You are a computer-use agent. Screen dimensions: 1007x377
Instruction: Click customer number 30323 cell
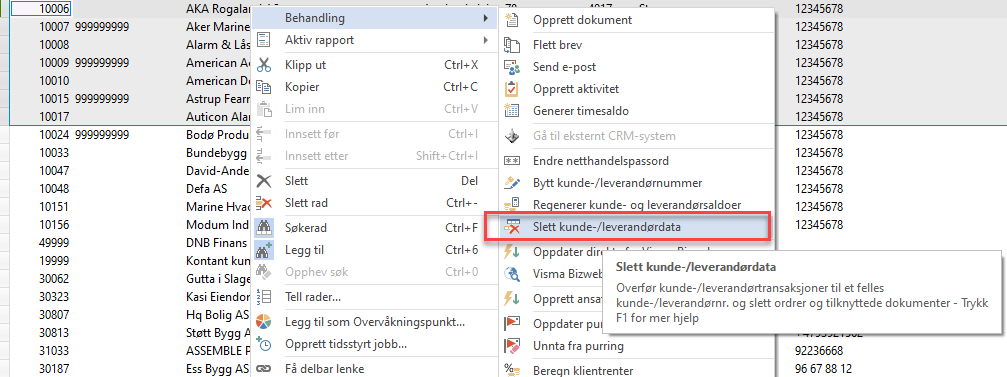point(55,297)
